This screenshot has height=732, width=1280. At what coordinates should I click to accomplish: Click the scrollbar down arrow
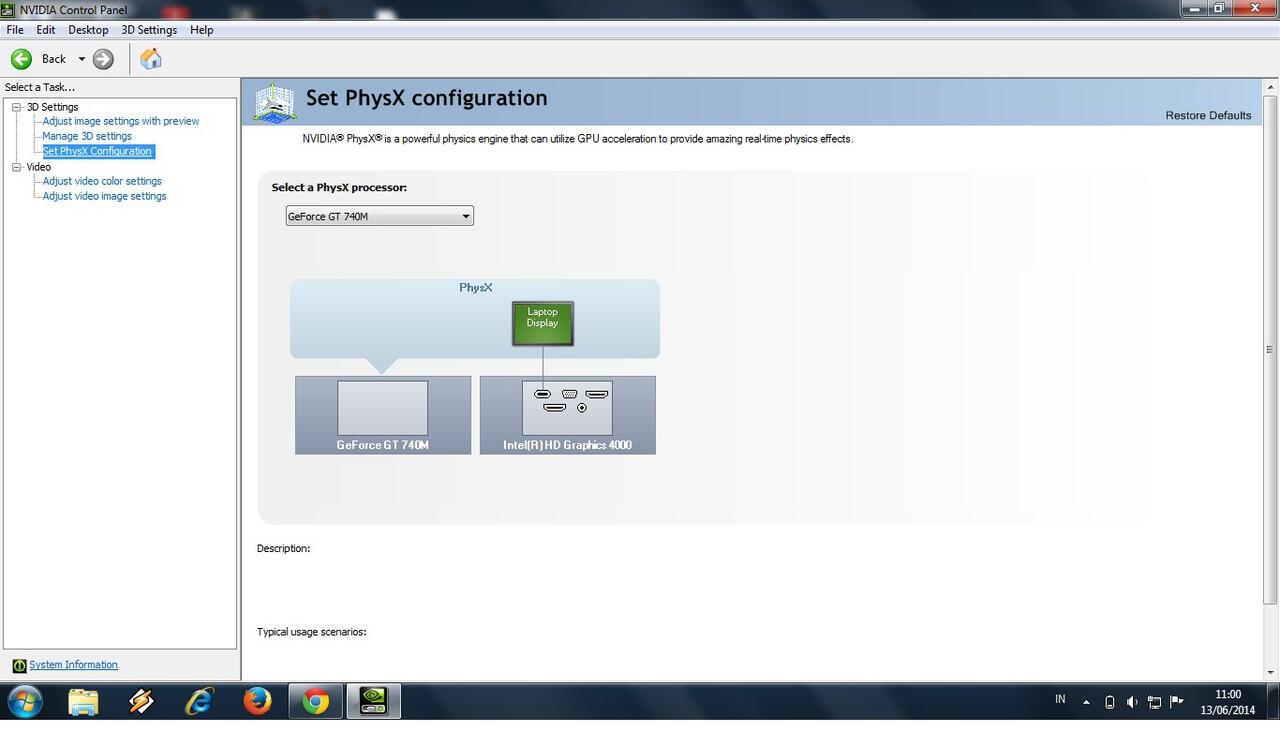1270,673
